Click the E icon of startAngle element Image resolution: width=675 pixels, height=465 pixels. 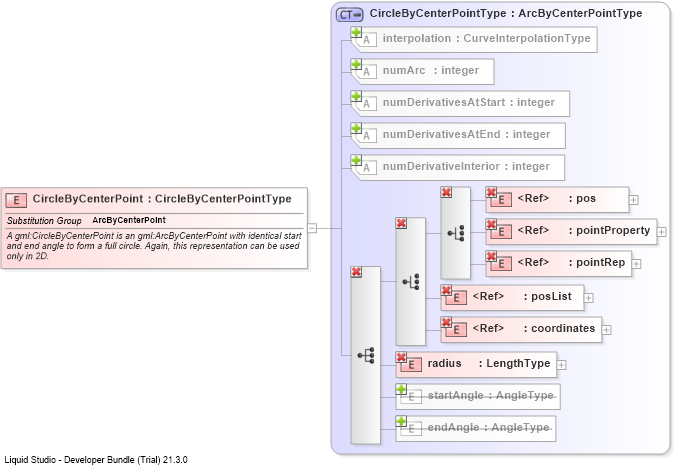tap(411, 397)
